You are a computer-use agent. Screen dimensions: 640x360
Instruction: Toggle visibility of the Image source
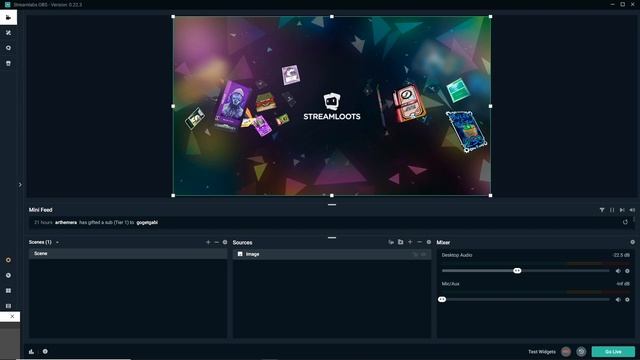coord(424,254)
